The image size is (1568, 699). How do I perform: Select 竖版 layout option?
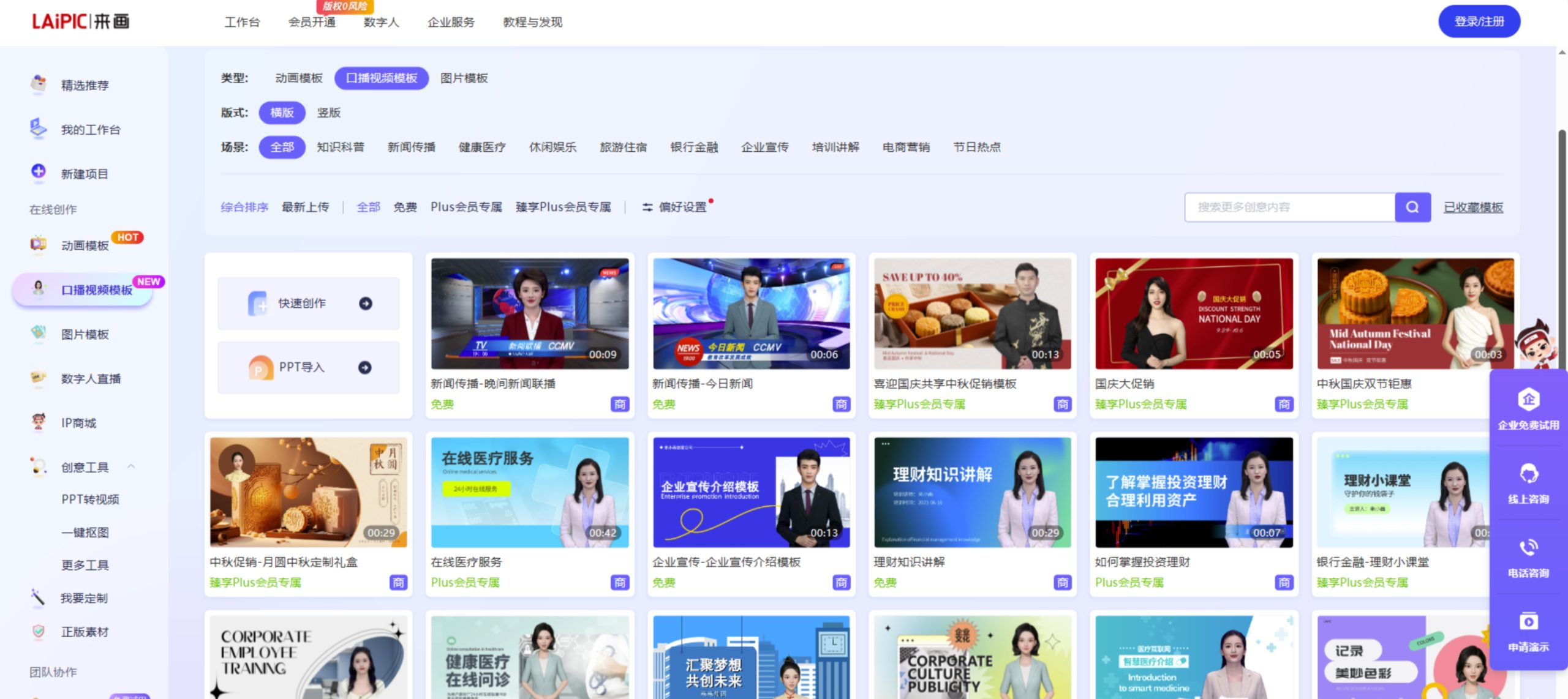click(329, 113)
